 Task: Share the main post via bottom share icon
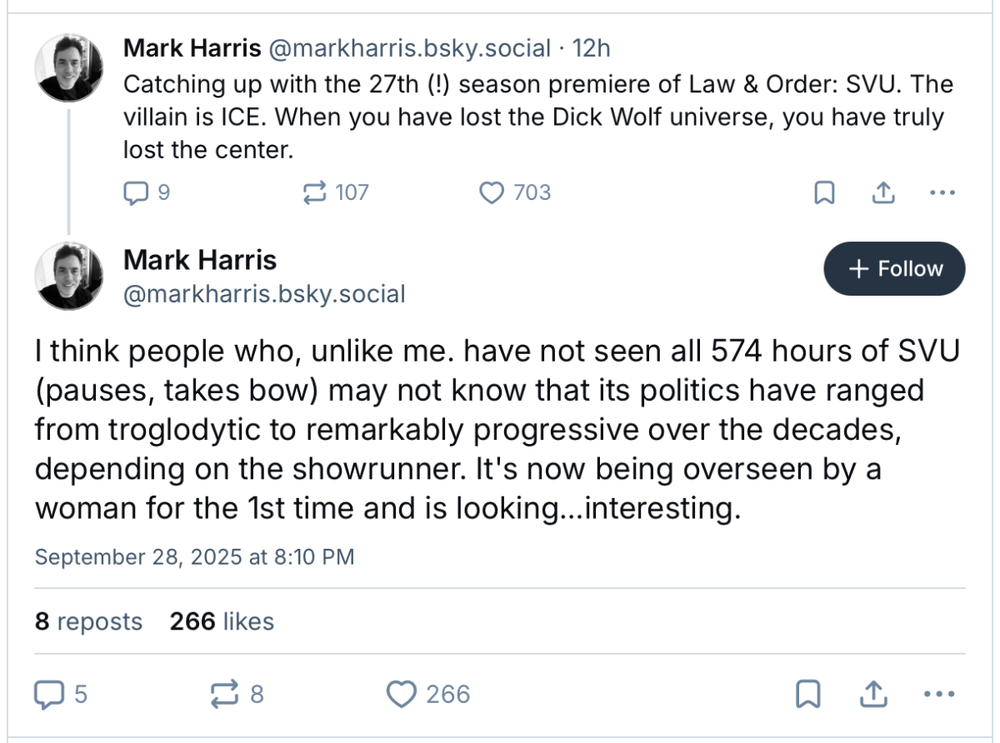(x=873, y=693)
